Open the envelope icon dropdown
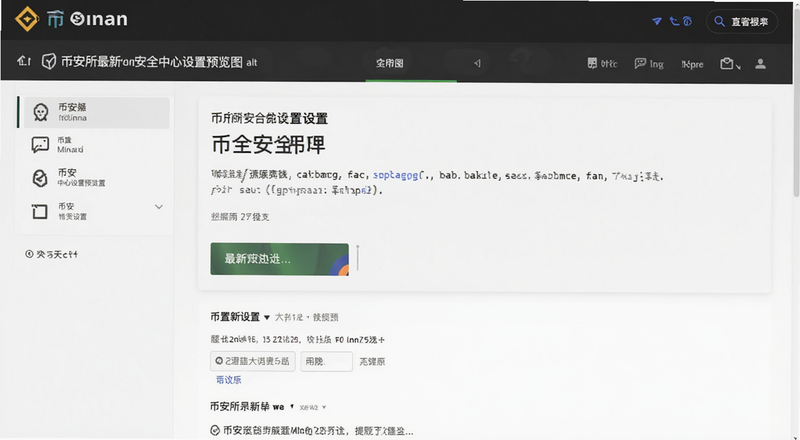800x440 pixels. tap(730, 64)
